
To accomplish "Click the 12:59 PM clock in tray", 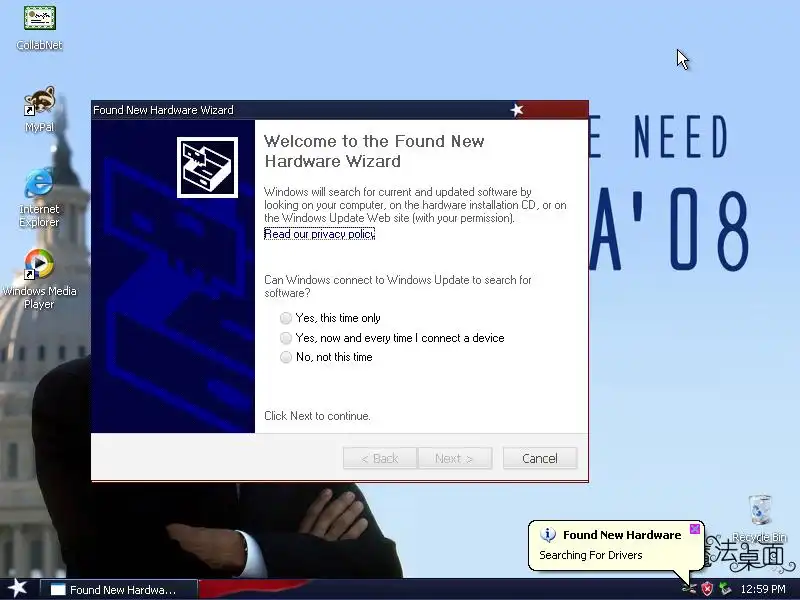I will click(x=763, y=589).
